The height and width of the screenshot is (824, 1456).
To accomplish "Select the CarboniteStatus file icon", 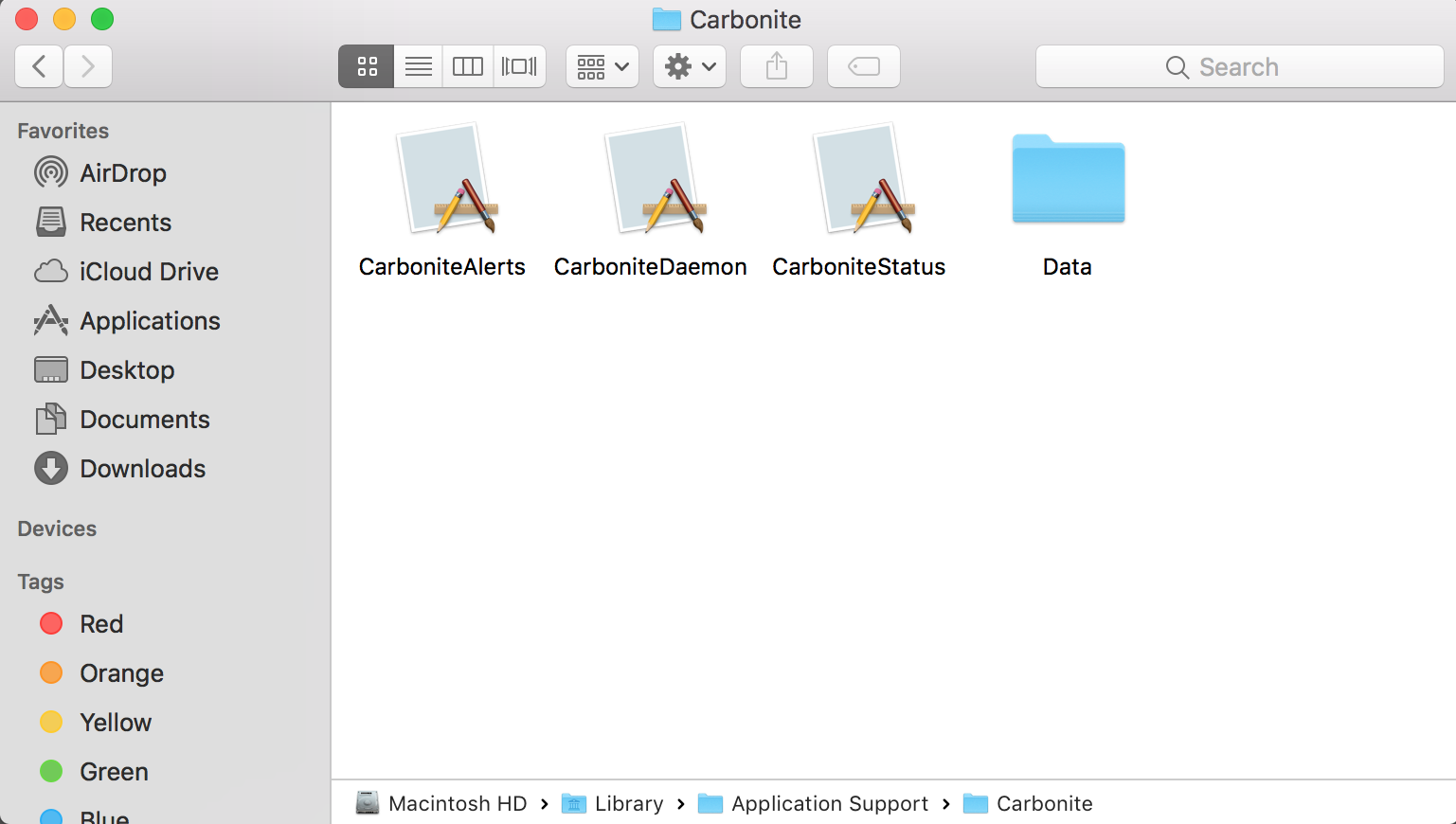I will tap(859, 180).
